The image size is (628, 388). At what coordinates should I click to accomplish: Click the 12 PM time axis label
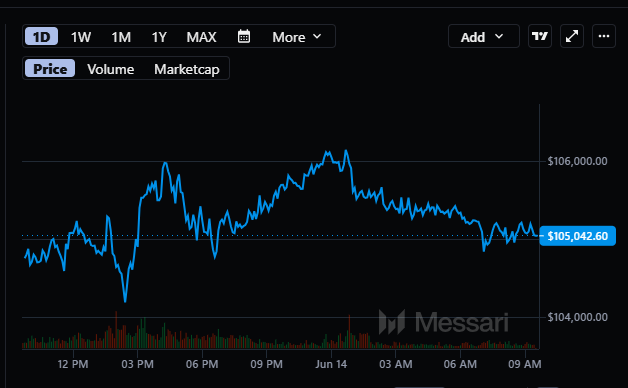(73, 364)
